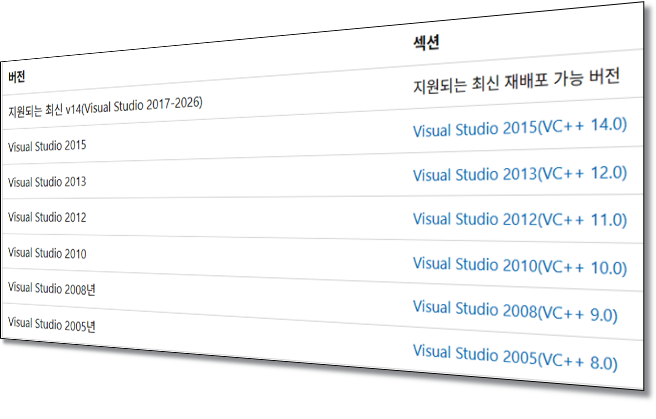
Task: Select the 지원되는 최신 재배포 가능 버전 text
Action: tap(516, 81)
